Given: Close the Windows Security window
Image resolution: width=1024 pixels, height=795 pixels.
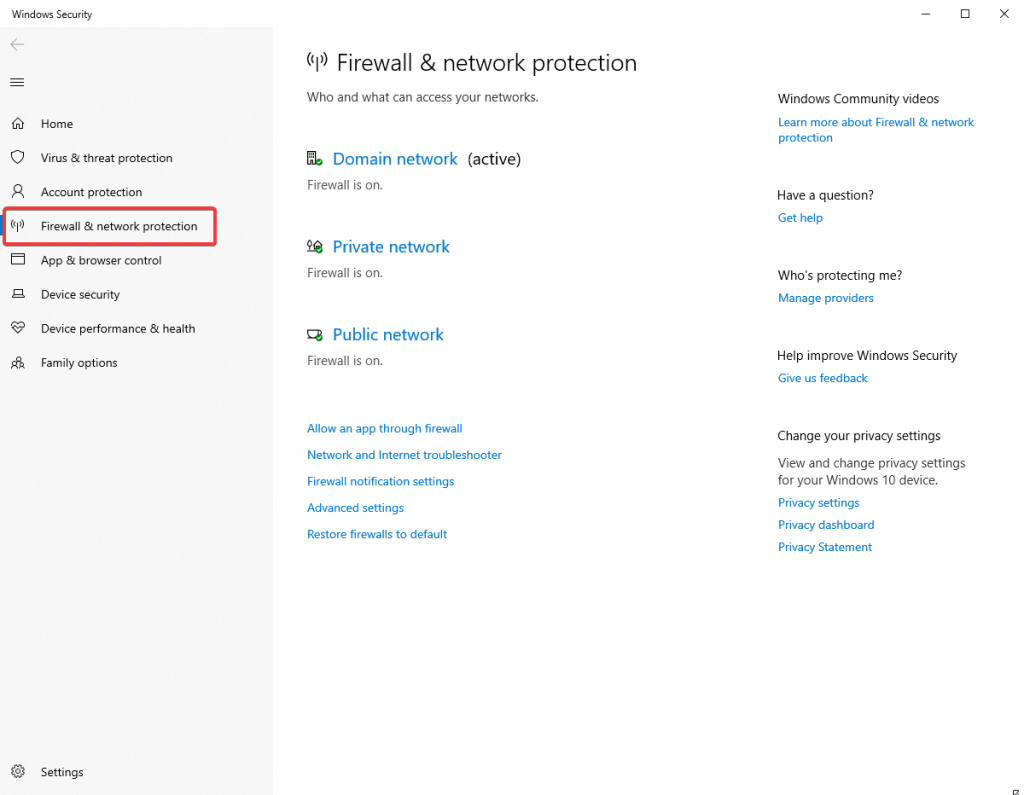Looking at the screenshot, I should [x=1004, y=14].
